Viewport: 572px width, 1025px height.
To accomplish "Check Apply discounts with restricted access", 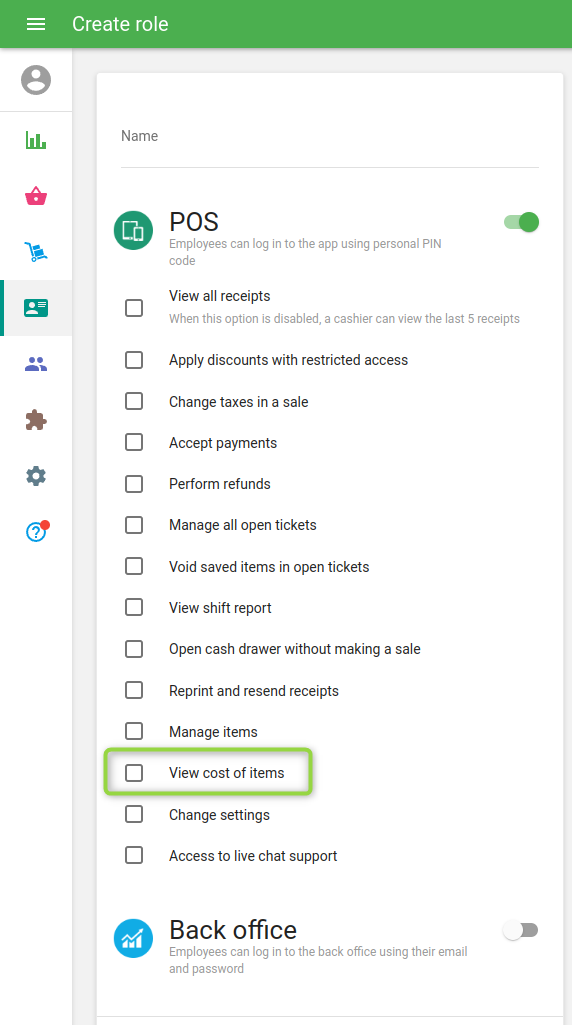I will click(x=134, y=360).
